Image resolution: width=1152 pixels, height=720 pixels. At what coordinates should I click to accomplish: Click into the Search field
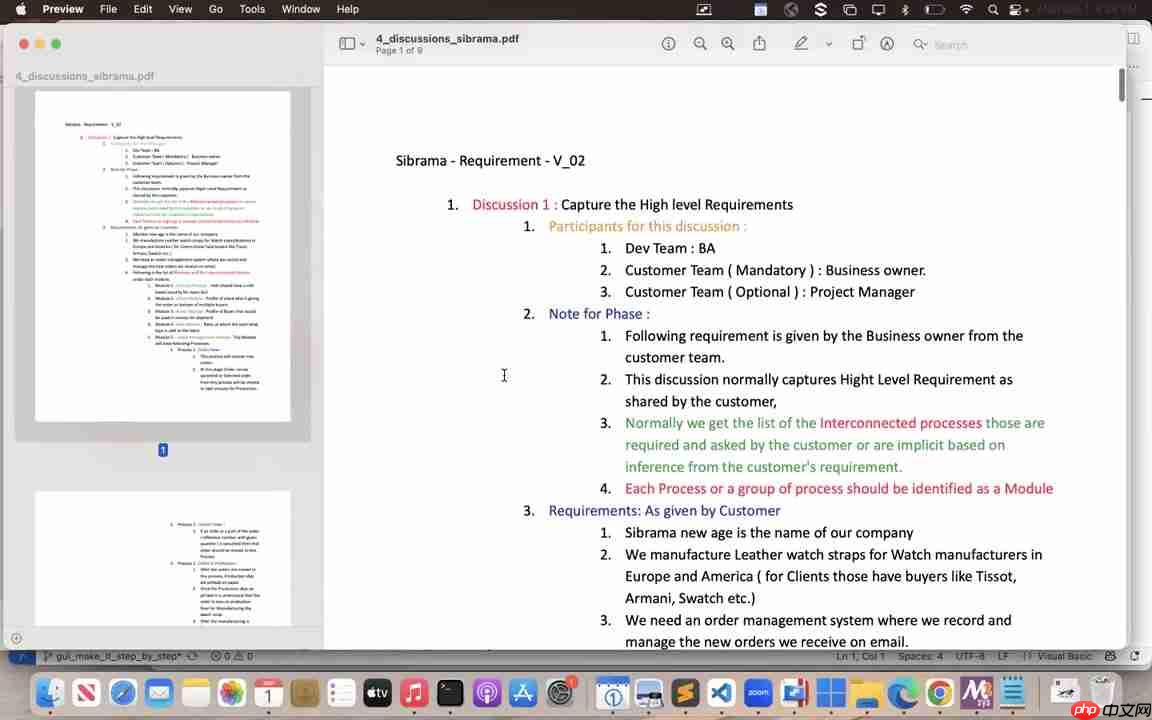[x=1014, y=45]
